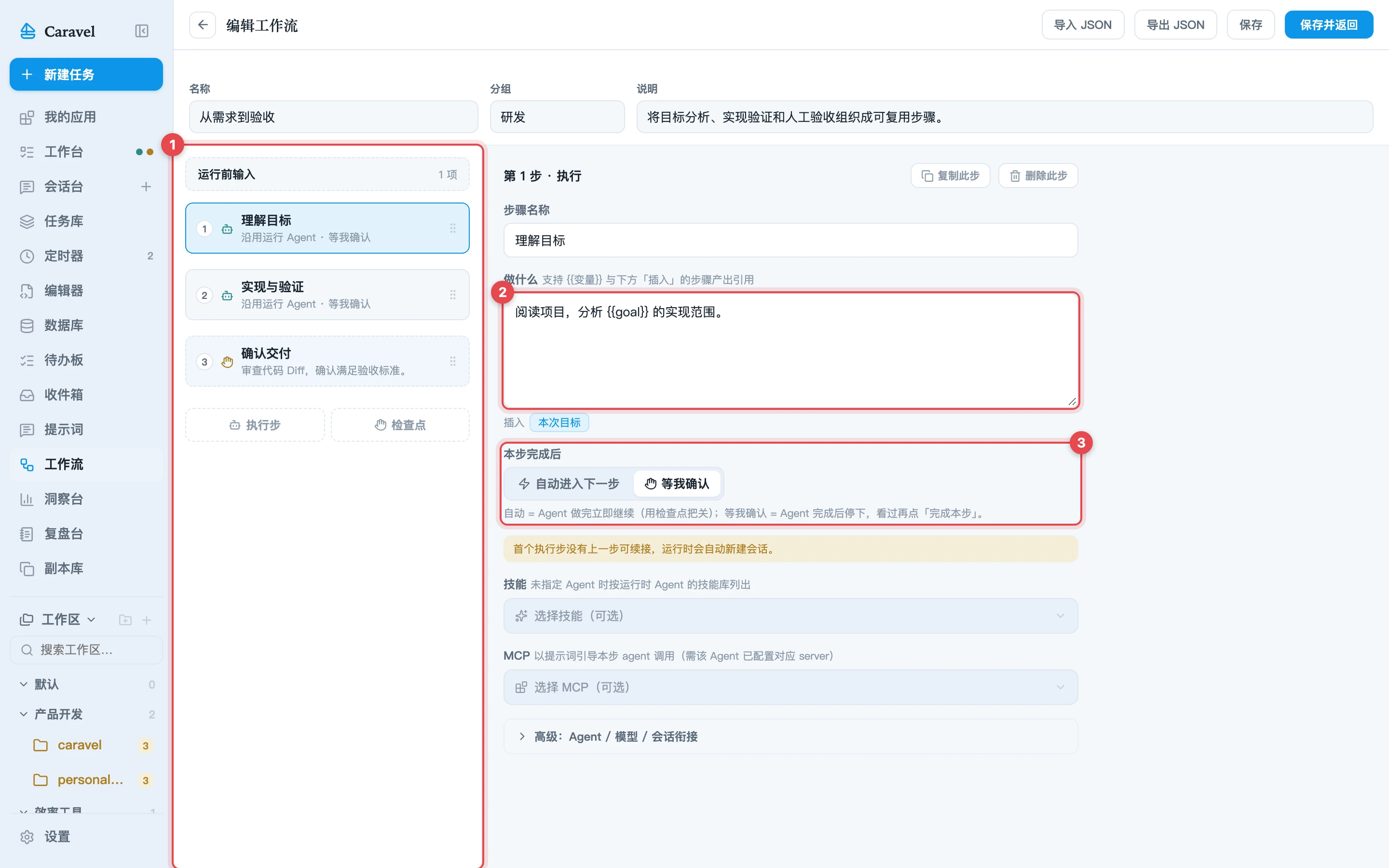The image size is (1389, 868).
Task: Open 任务库 in the sidebar
Action: pyautogui.click(x=86, y=222)
